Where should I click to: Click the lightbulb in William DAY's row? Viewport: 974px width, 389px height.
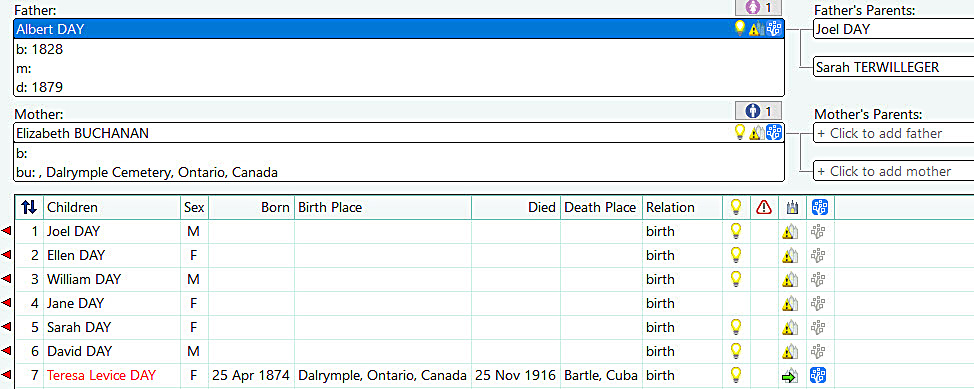click(736, 279)
